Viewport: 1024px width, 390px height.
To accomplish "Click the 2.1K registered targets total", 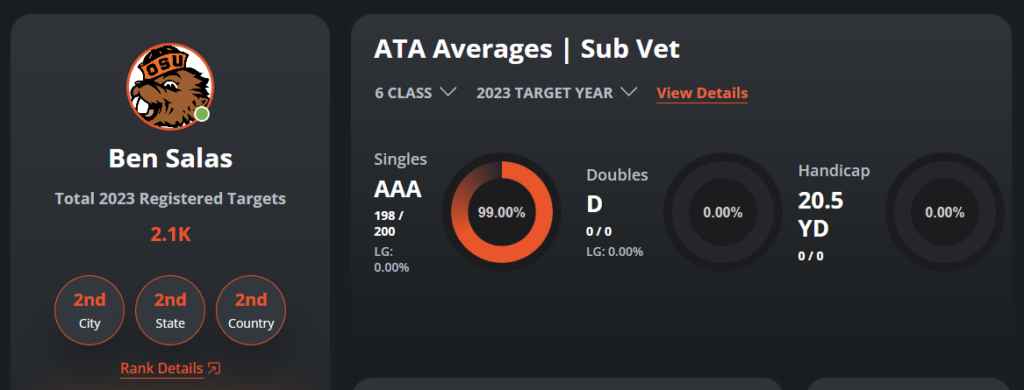I will coord(170,235).
